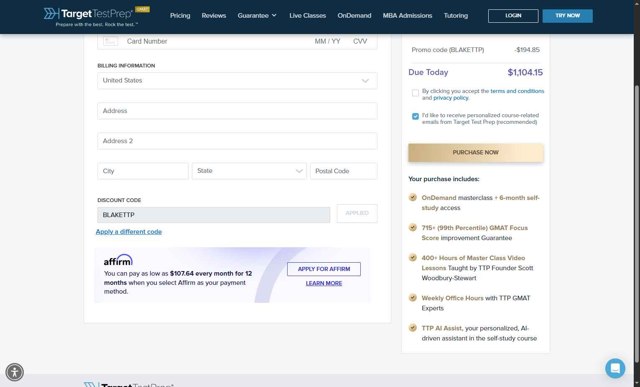Click the credit card icon in card field

tap(110, 41)
